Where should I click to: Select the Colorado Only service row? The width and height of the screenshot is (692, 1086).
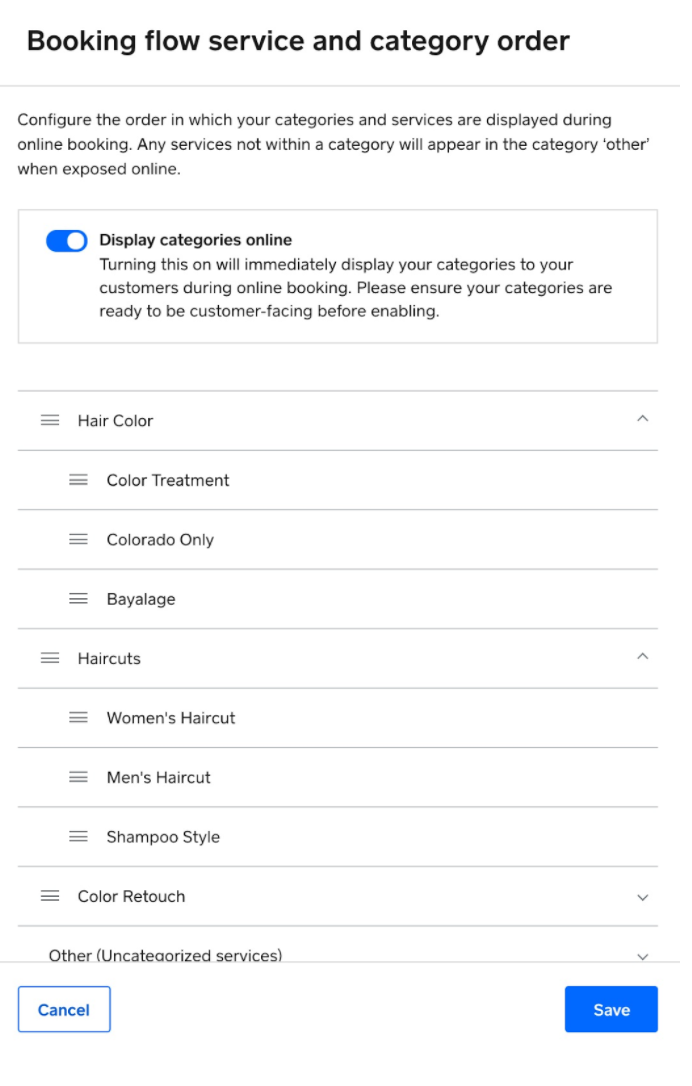pos(338,540)
